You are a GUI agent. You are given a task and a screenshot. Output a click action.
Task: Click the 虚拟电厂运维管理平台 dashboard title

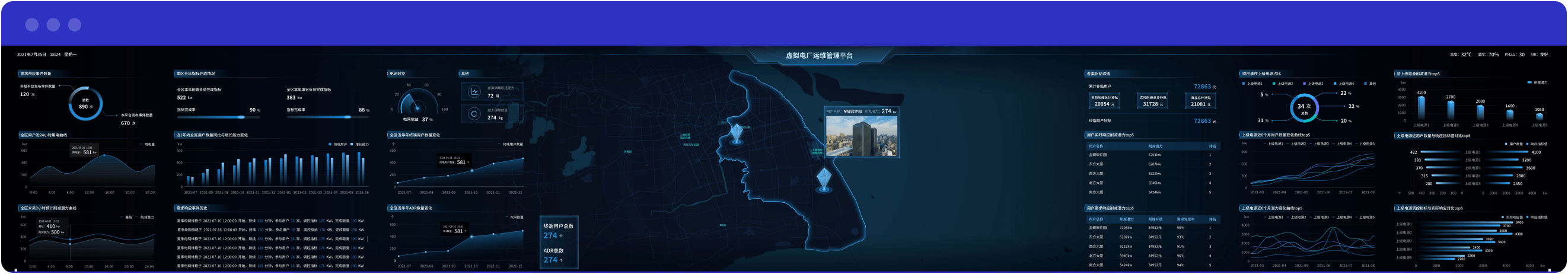[x=819, y=55]
